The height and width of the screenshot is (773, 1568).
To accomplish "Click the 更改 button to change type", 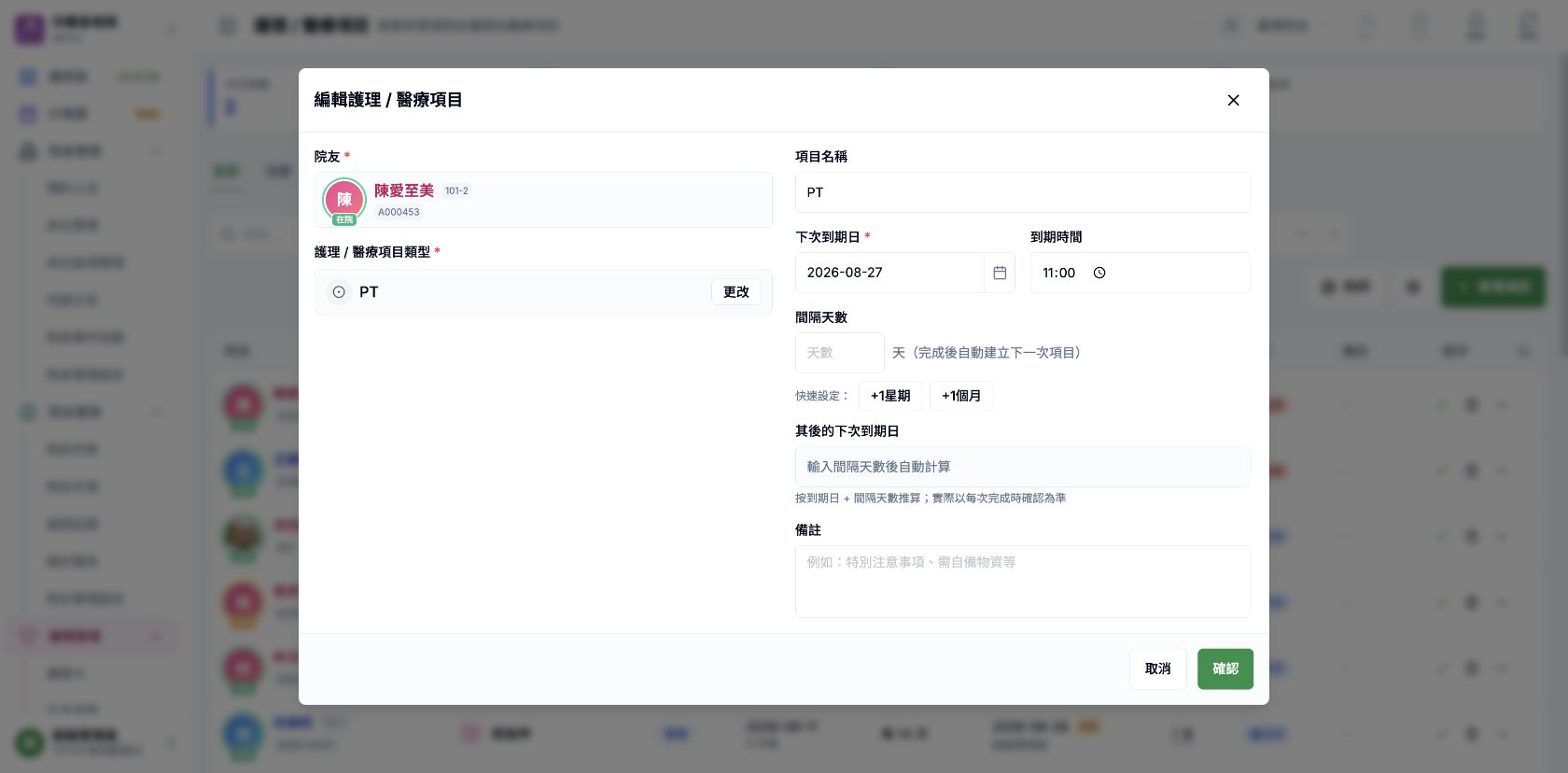I will pyautogui.click(x=736, y=292).
